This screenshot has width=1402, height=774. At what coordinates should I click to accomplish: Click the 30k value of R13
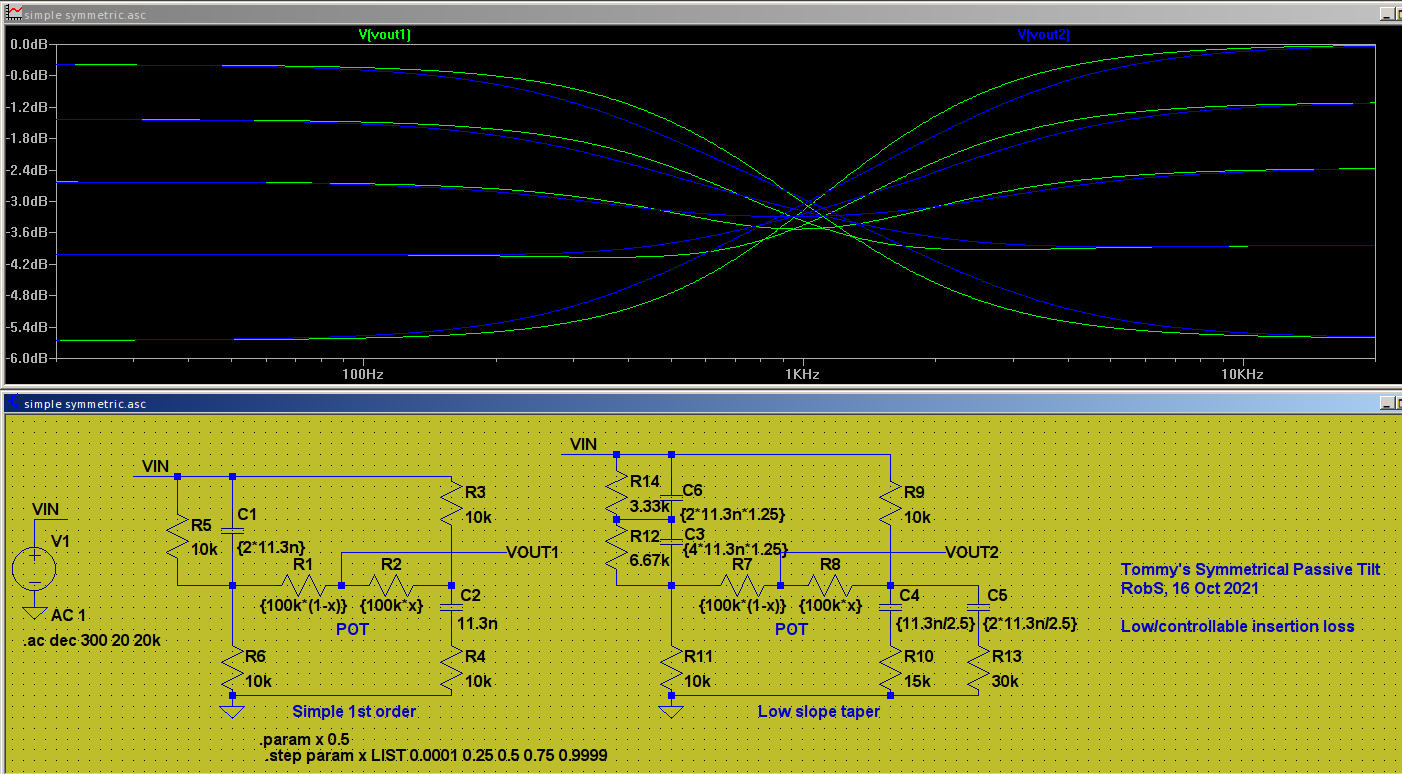[1006, 681]
